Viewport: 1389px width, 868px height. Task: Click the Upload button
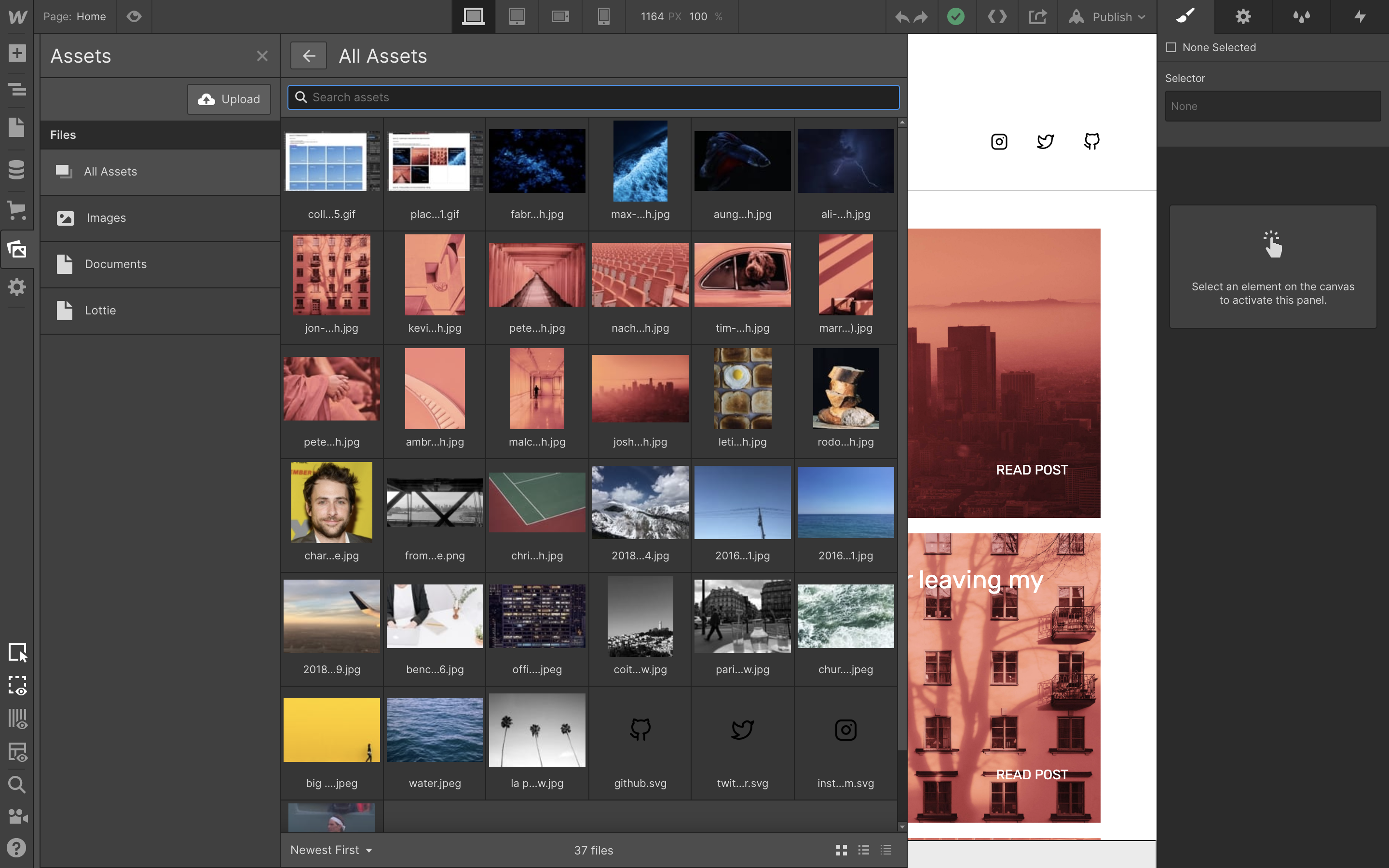(x=229, y=99)
